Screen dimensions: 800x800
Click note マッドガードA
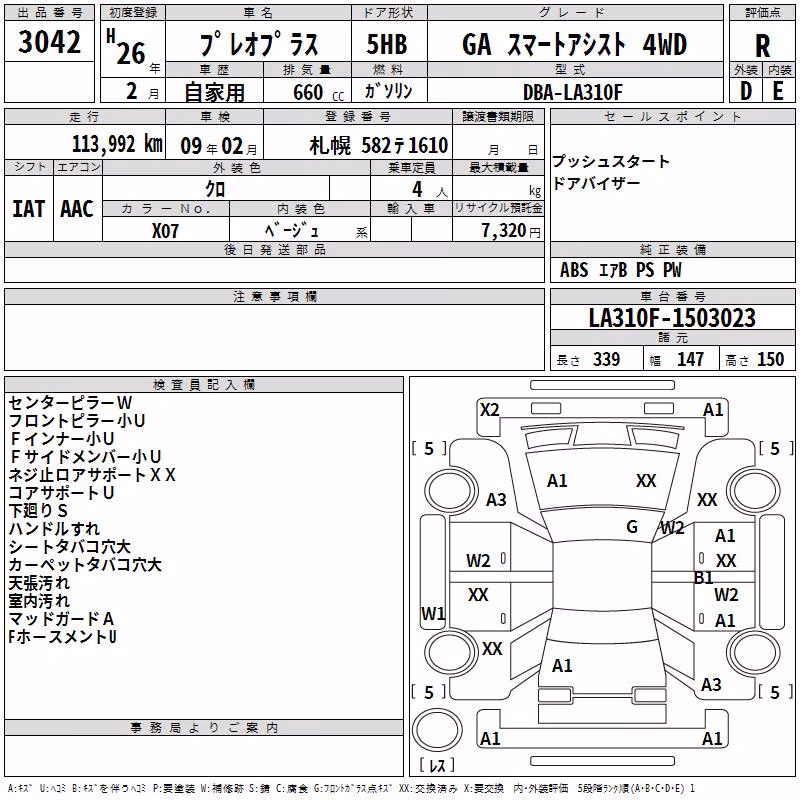coord(61,619)
